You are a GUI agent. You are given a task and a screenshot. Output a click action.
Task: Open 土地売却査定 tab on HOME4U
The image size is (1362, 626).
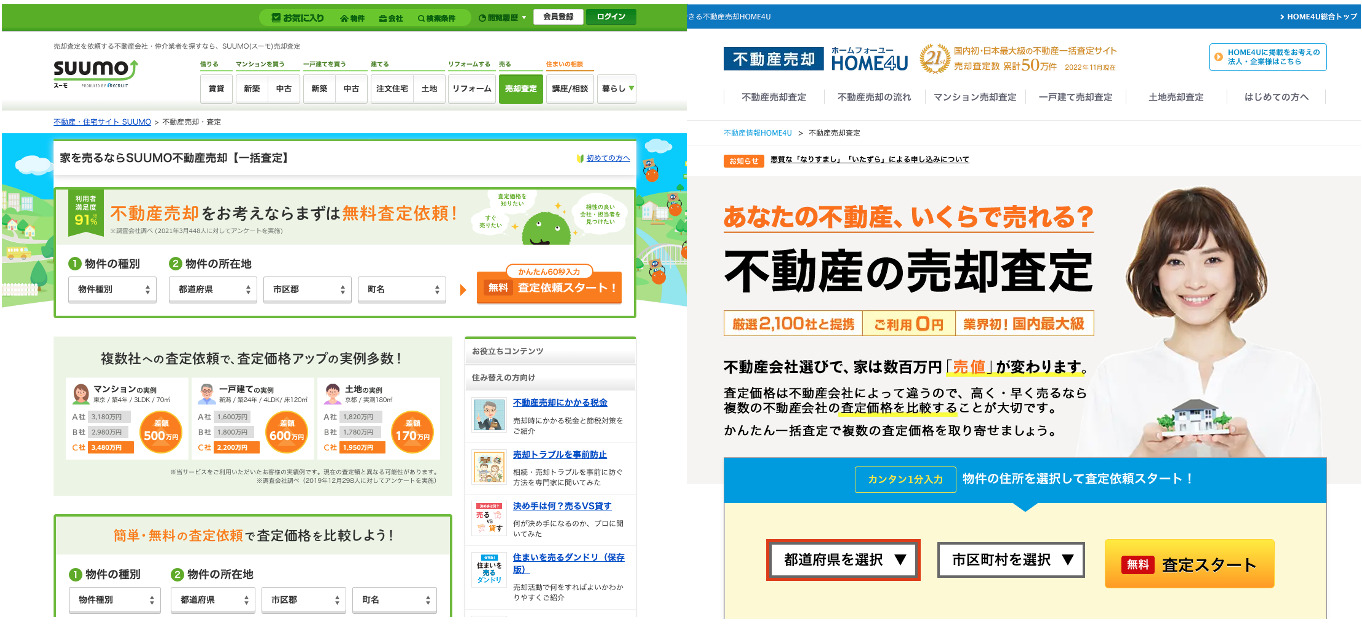[1175, 97]
